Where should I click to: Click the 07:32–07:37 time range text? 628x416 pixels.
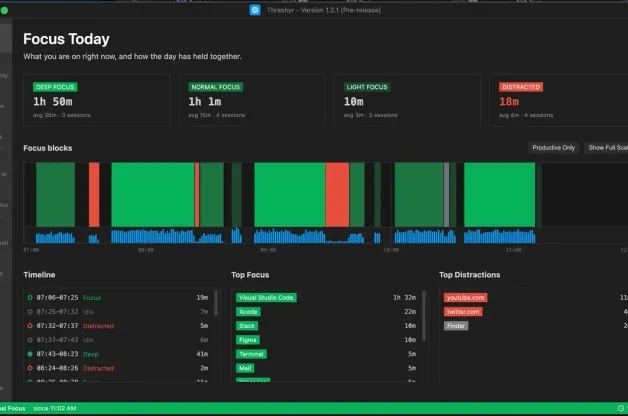tap(57, 326)
